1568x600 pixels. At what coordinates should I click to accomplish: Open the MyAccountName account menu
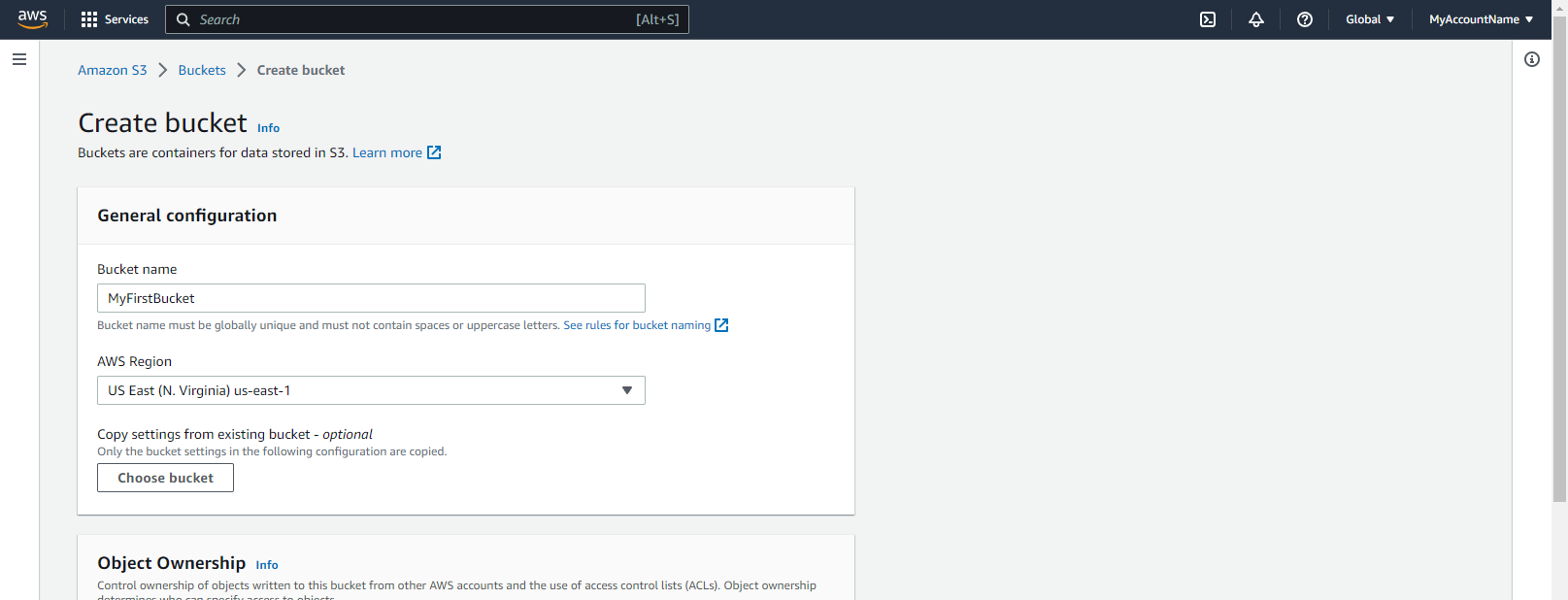(x=1480, y=19)
